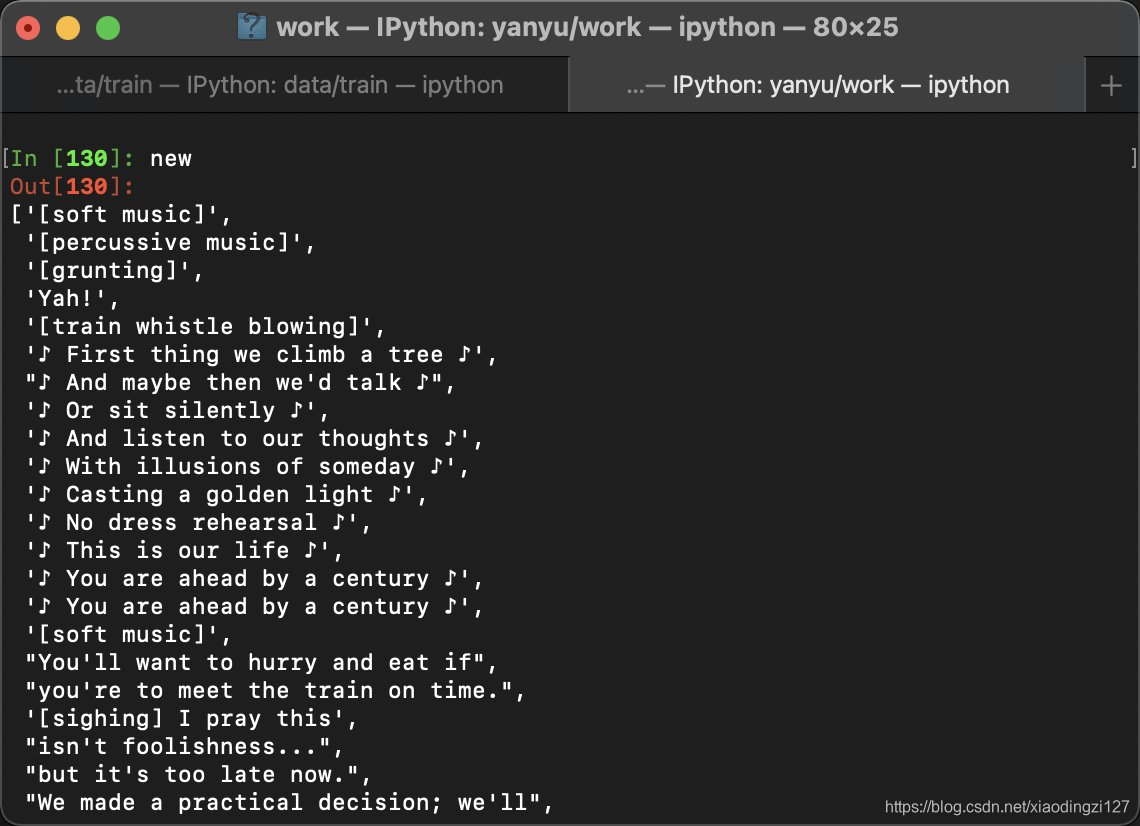Click the folder proxy icon in title bar
The image size is (1140, 826).
(x=252, y=27)
